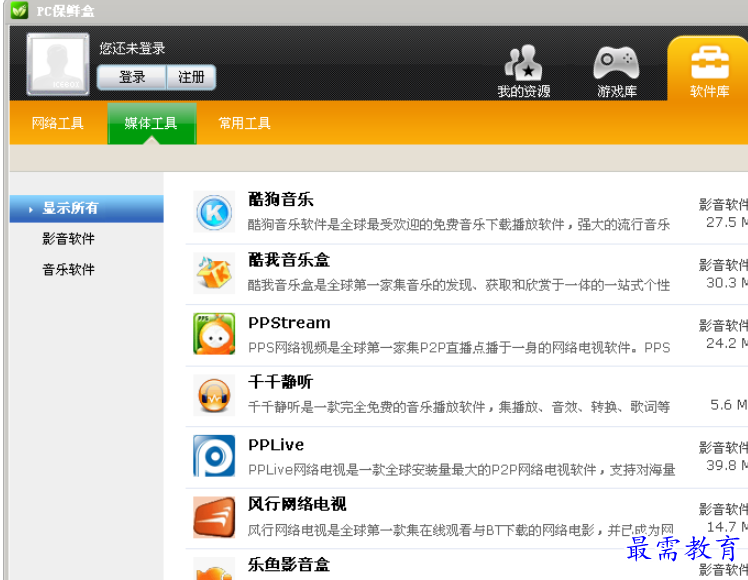Open the 风行网络电视 title

click(297, 504)
